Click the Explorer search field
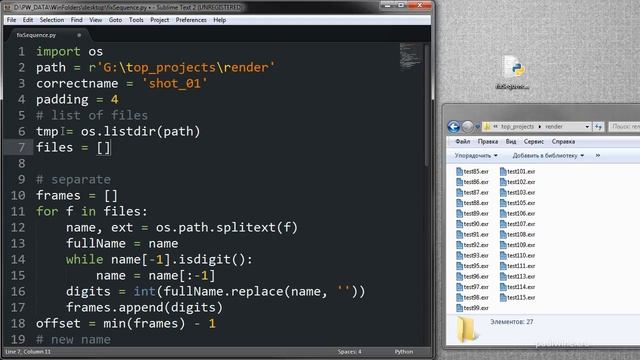The width and height of the screenshot is (640, 360). pyautogui.click(x=624, y=127)
